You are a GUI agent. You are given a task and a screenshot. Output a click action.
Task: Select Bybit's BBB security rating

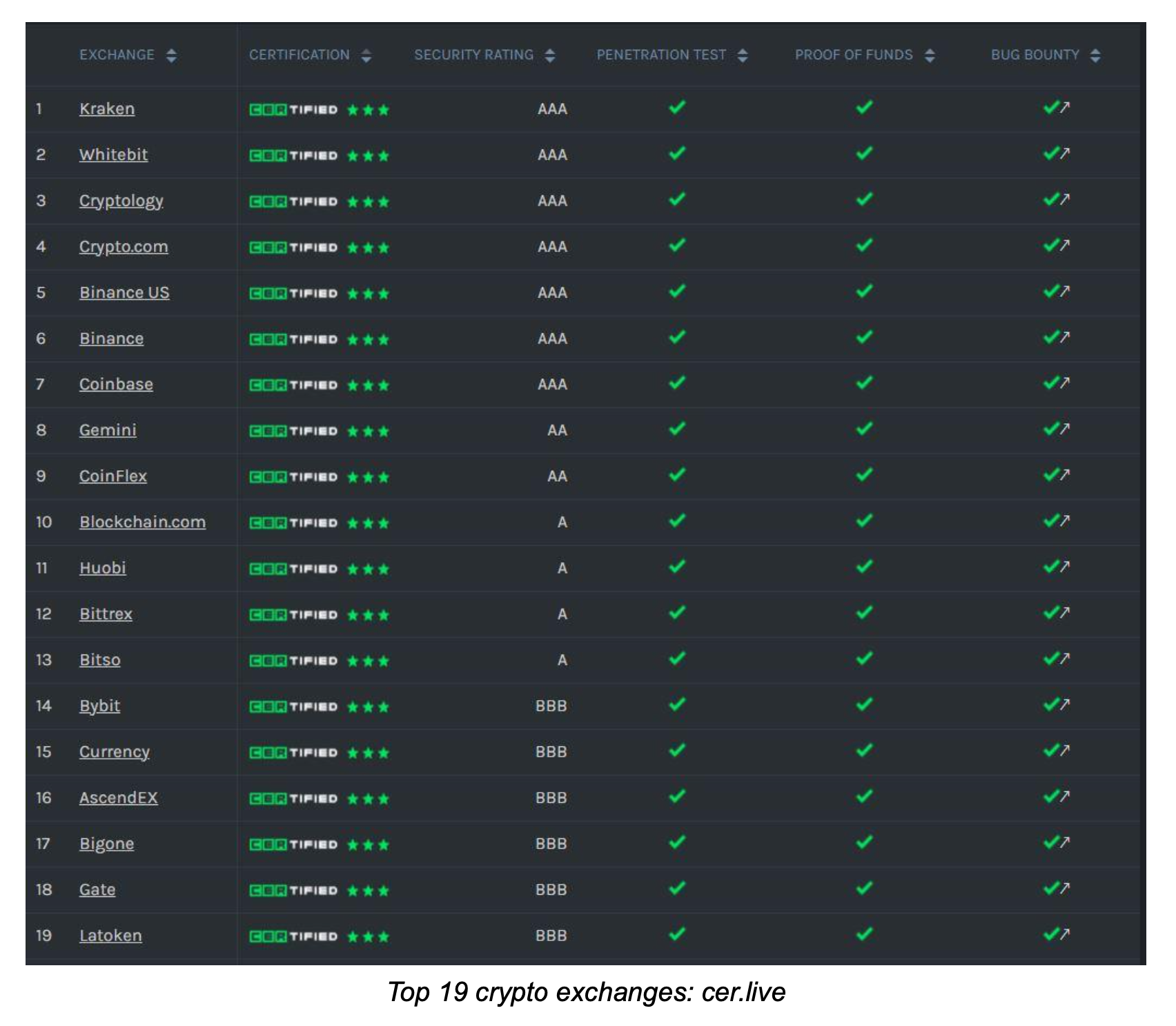(x=551, y=706)
